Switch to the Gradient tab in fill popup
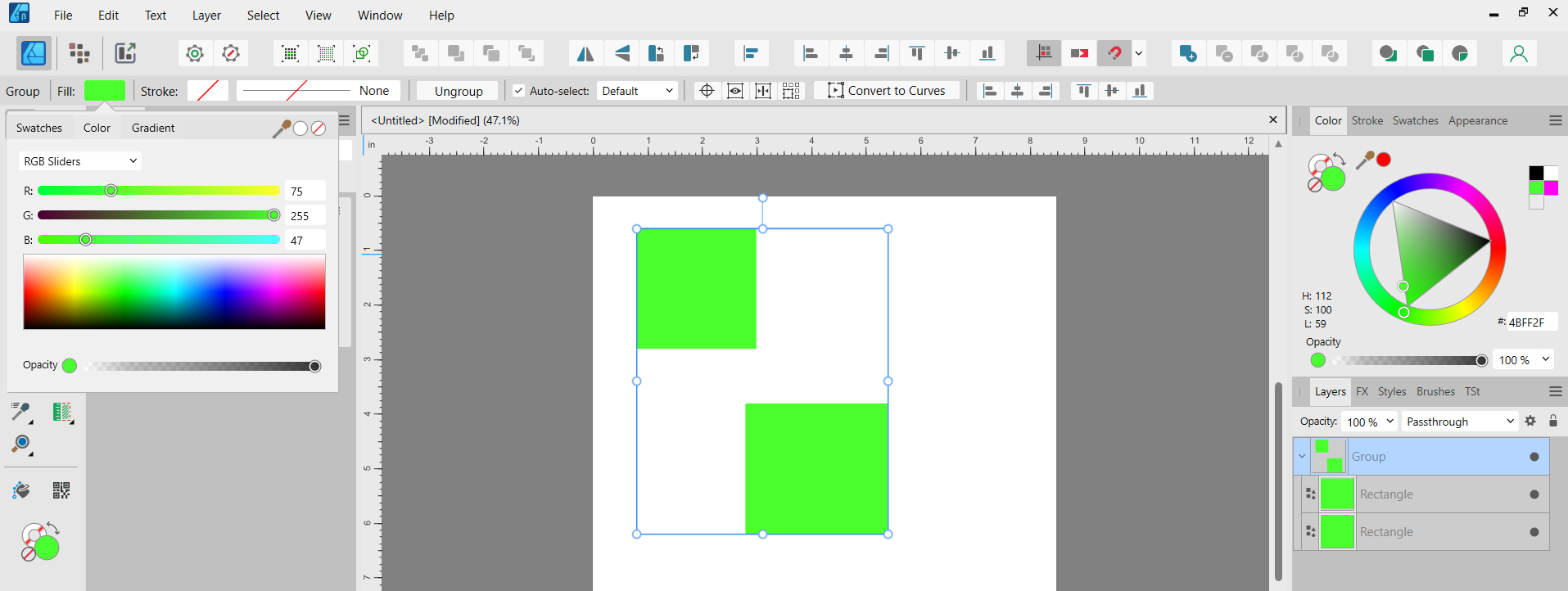Screen dimensions: 1568x591 point(153,128)
